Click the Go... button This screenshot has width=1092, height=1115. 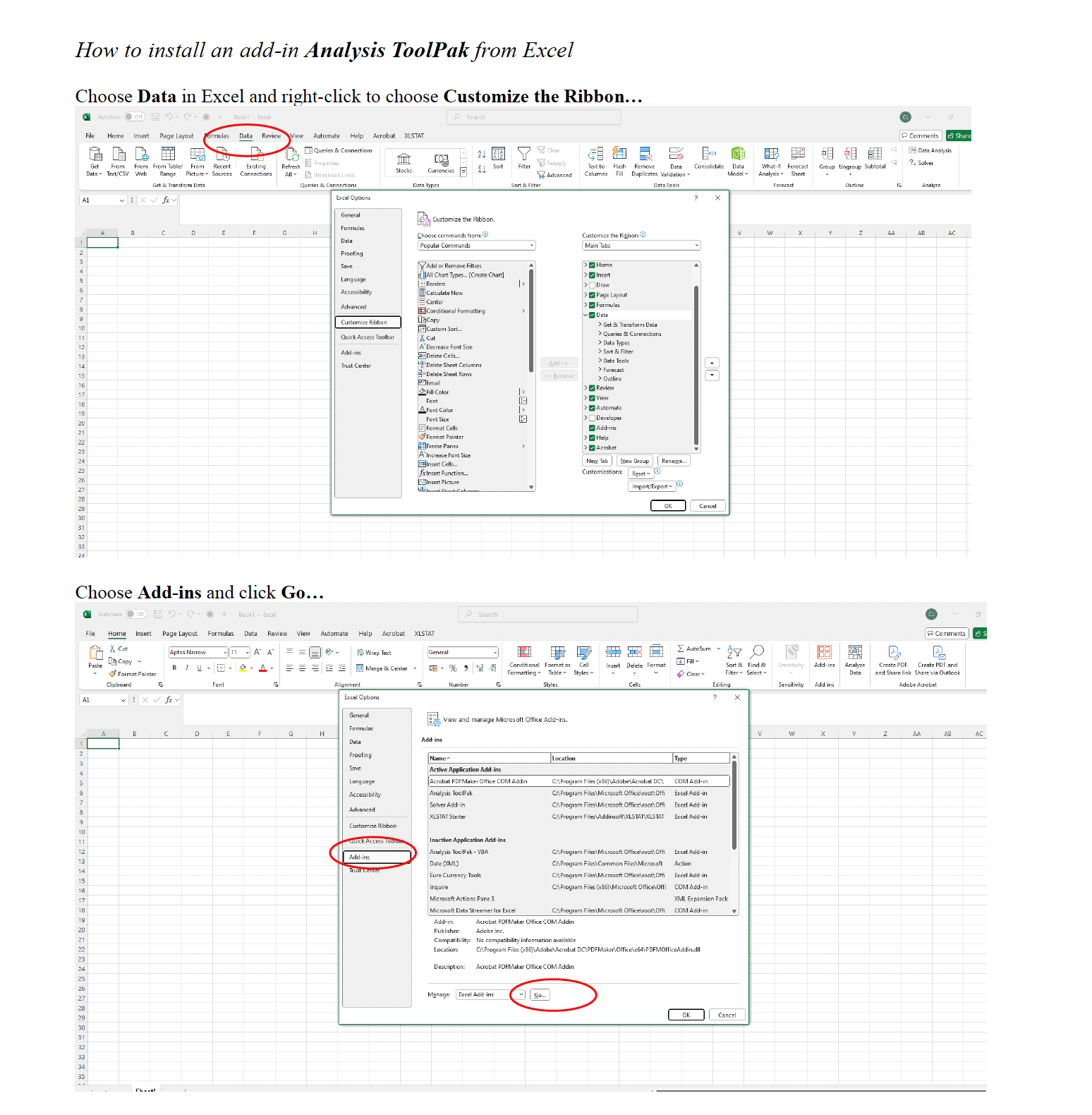coord(540,994)
